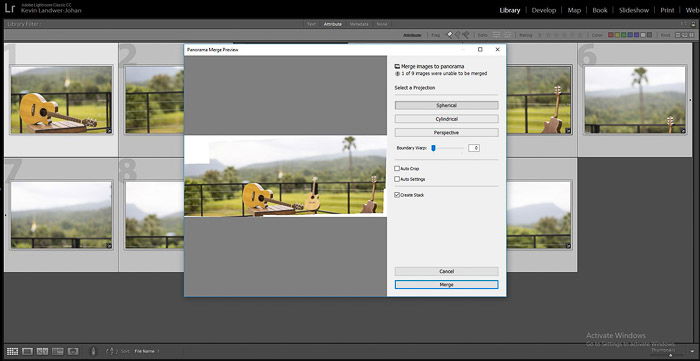Open Compare view (XY) in the toolbar
Screen dimensions: 700x361
[42, 351]
